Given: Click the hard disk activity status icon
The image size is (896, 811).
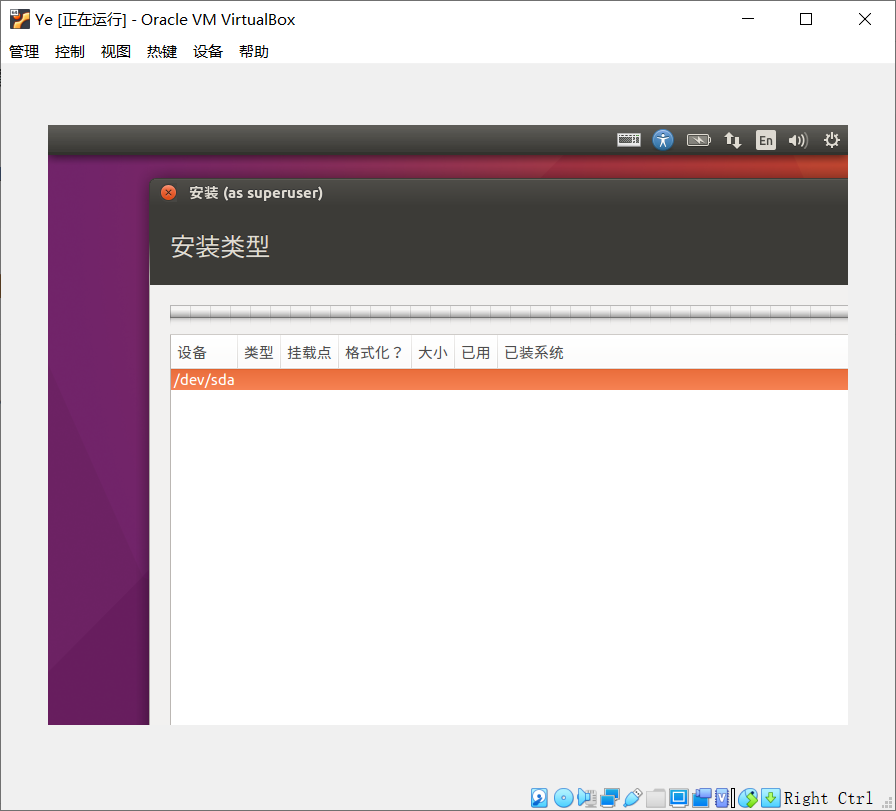Looking at the screenshot, I should point(539,798).
